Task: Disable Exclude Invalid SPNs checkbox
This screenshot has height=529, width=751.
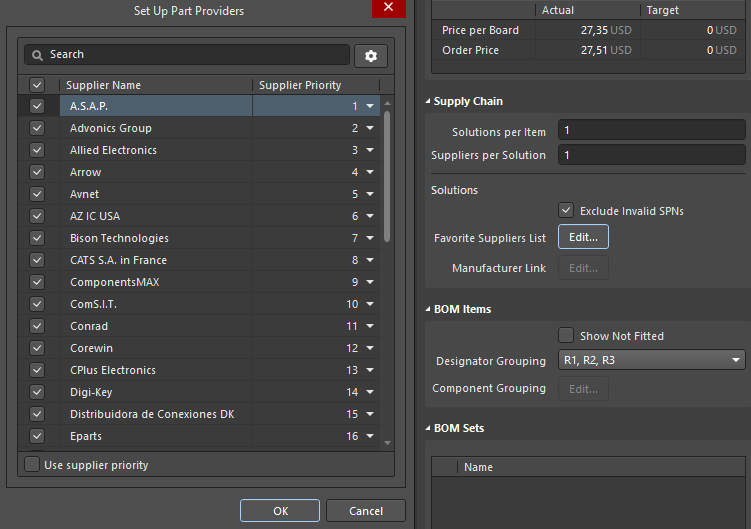Action: point(566,210)
